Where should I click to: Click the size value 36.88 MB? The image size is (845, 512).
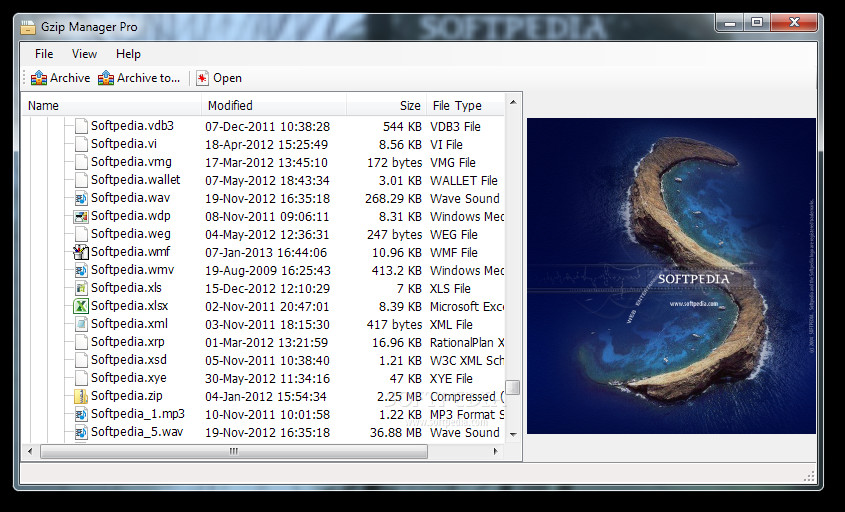[x=396, y=433]
